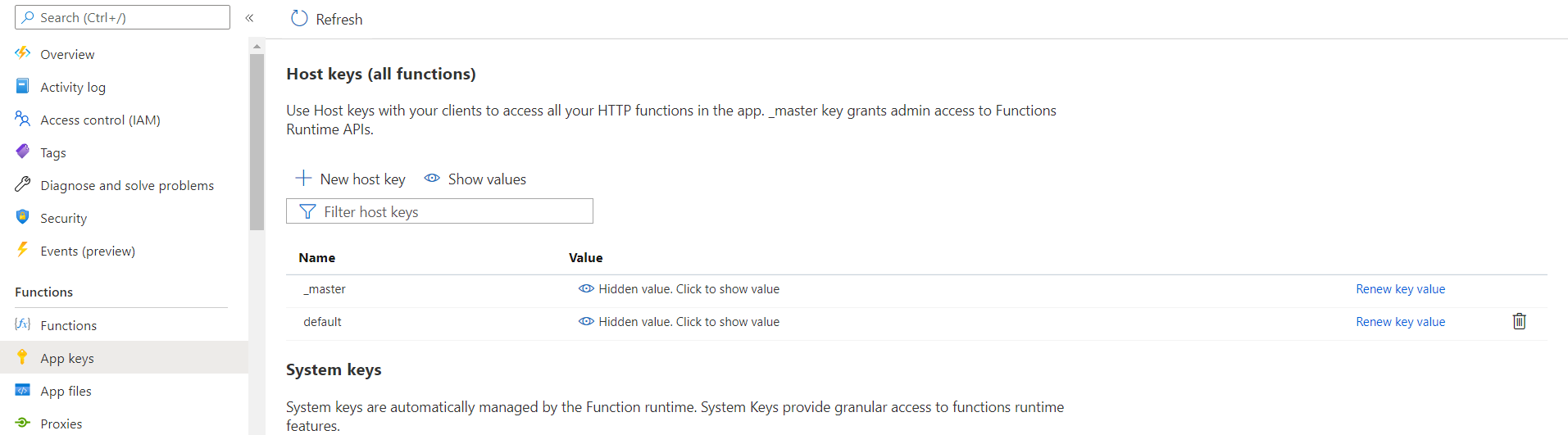Click the New host key button
Screen dimensions: 1568x435
tap(351, 179)
